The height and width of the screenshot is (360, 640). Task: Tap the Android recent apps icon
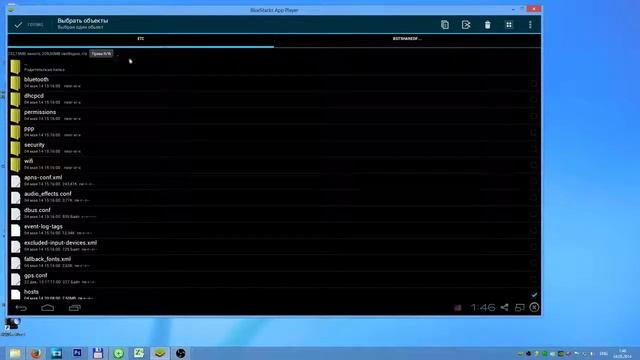(x=74, y=308)
